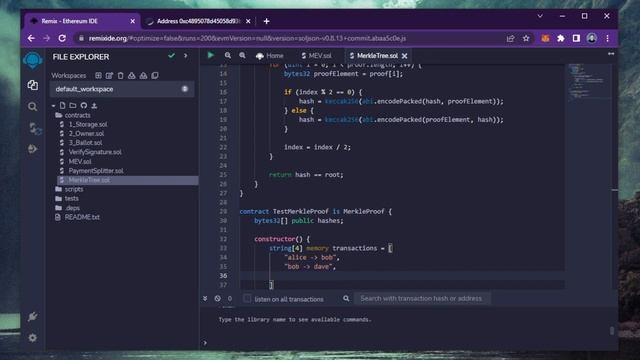Zoom out editor magnifier icon
This screenshot has height=360, width=640.
(x=228, y=56)
